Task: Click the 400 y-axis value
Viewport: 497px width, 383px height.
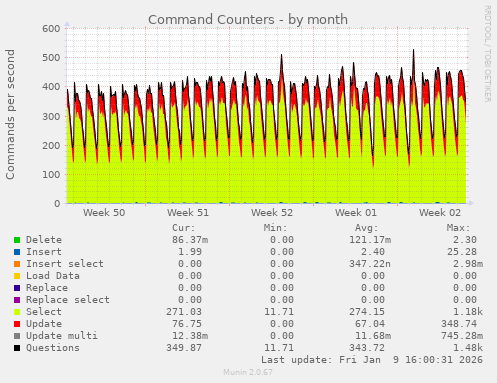Action: 51,87
